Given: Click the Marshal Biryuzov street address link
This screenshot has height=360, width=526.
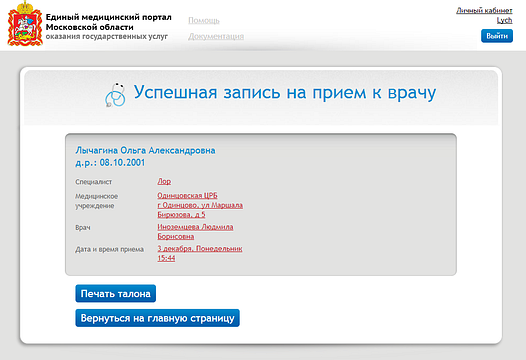Looking at the screenshot, I should click(x=200, y=210).
